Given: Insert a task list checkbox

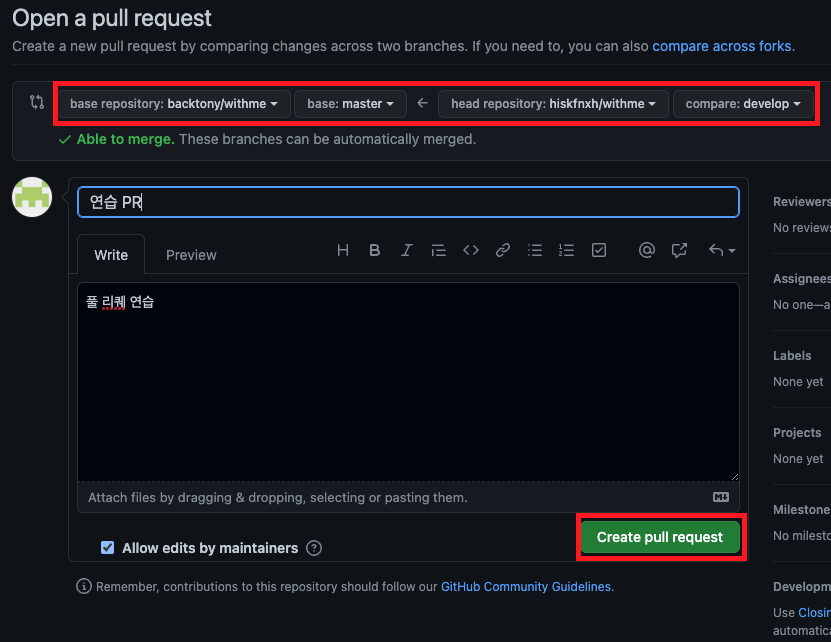Looking at the screenshot, I should [x=599, y=250].
